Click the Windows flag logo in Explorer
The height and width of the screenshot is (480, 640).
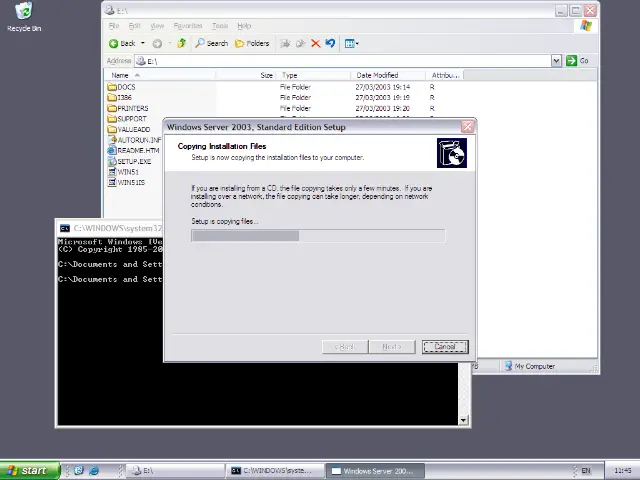pos(586,26)
